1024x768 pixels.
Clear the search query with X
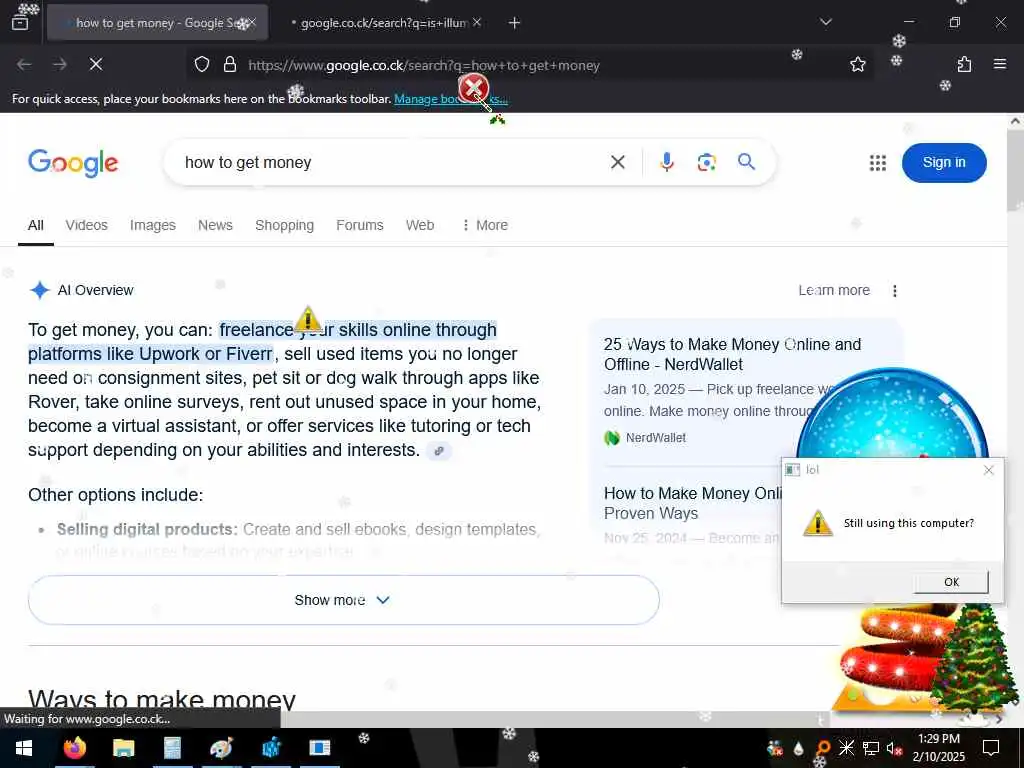(618, 162)
